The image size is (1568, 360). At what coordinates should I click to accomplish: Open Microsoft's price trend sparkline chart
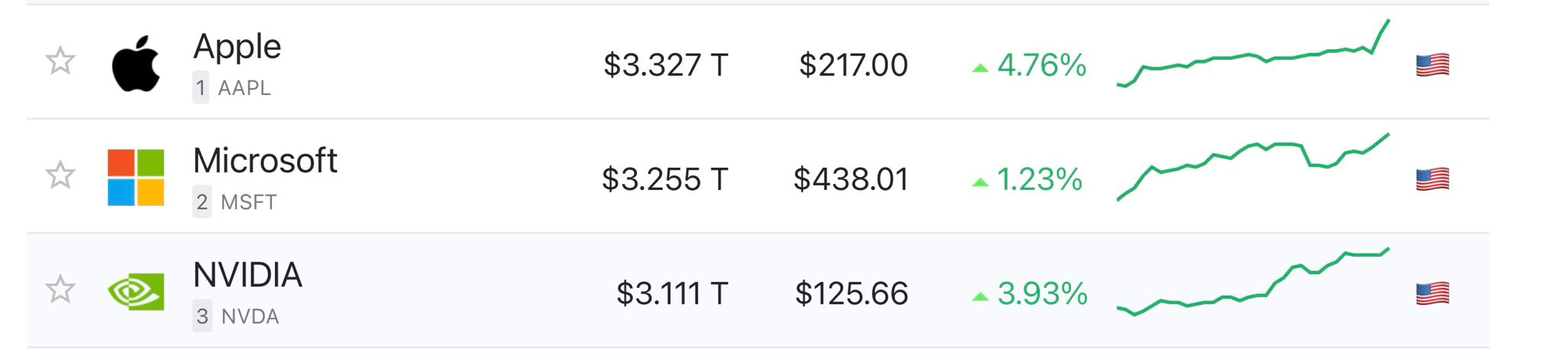(1253, 165)
